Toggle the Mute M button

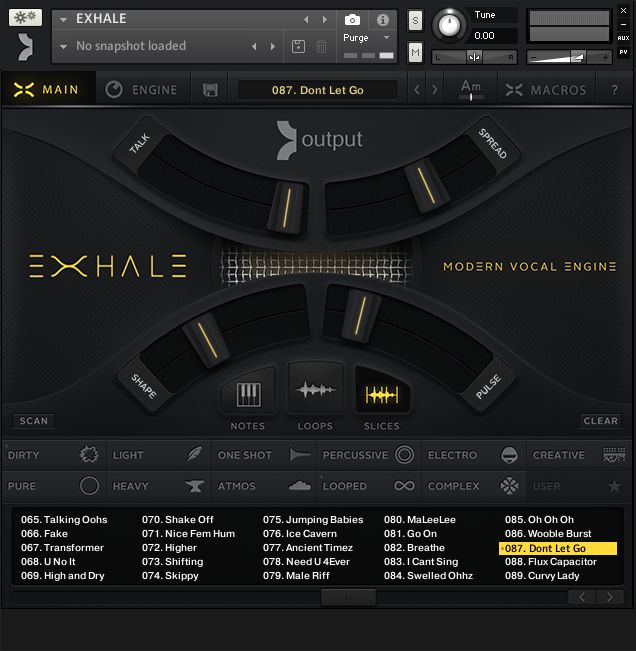(415, 52)
